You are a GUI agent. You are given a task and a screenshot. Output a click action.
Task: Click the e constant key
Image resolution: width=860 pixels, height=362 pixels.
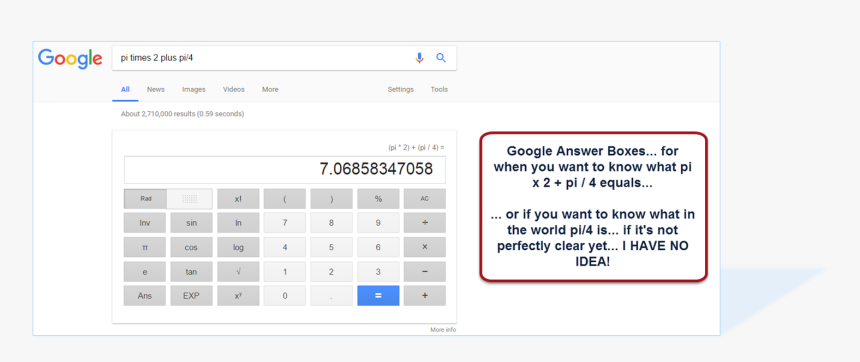[145, 272]
